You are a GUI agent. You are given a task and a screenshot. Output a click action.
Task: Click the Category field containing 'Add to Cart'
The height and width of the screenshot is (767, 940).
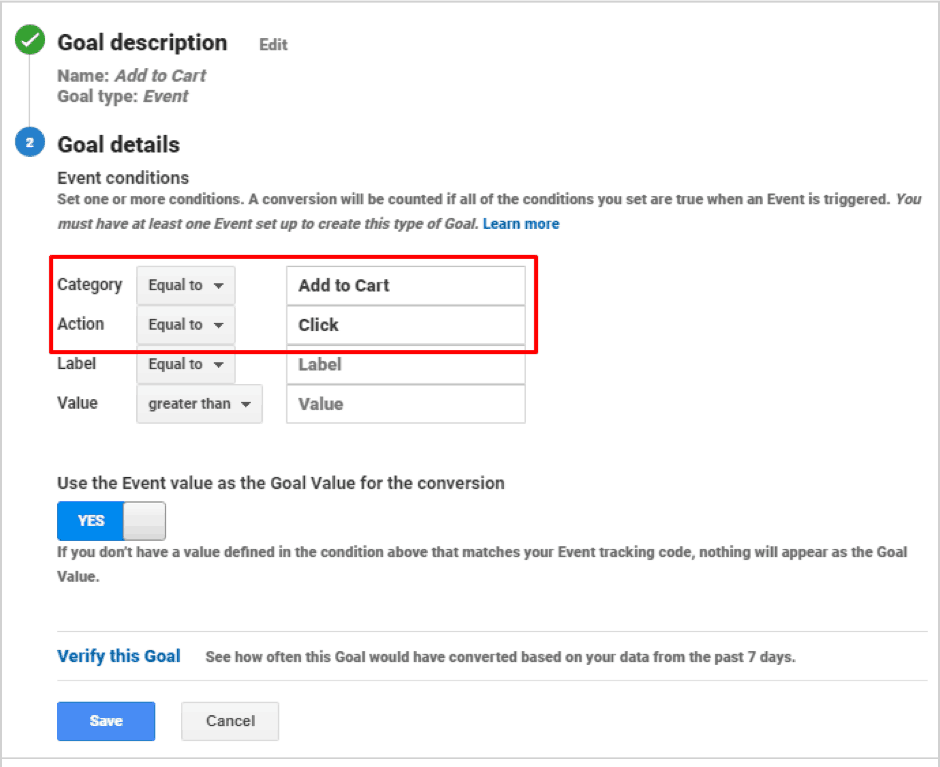pos(405,285)
